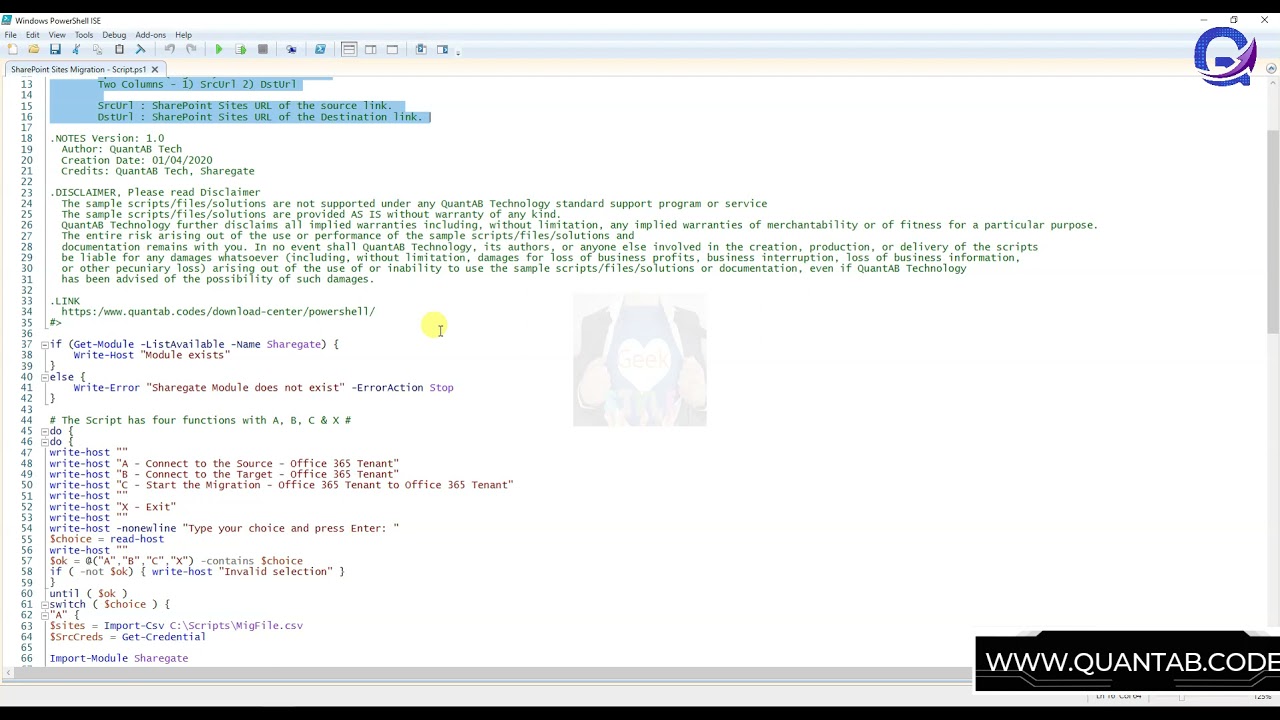
Task: Click the Run Selection toolbar icon
Action: tap(241, 49)
